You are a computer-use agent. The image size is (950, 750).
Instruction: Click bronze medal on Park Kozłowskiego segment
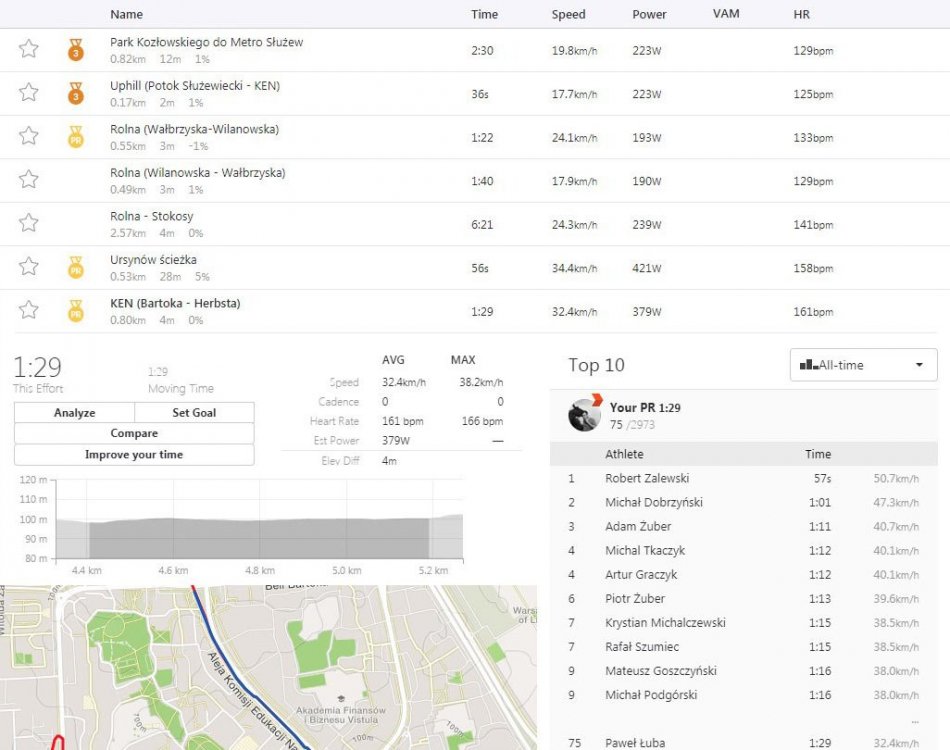pos(76,49)
